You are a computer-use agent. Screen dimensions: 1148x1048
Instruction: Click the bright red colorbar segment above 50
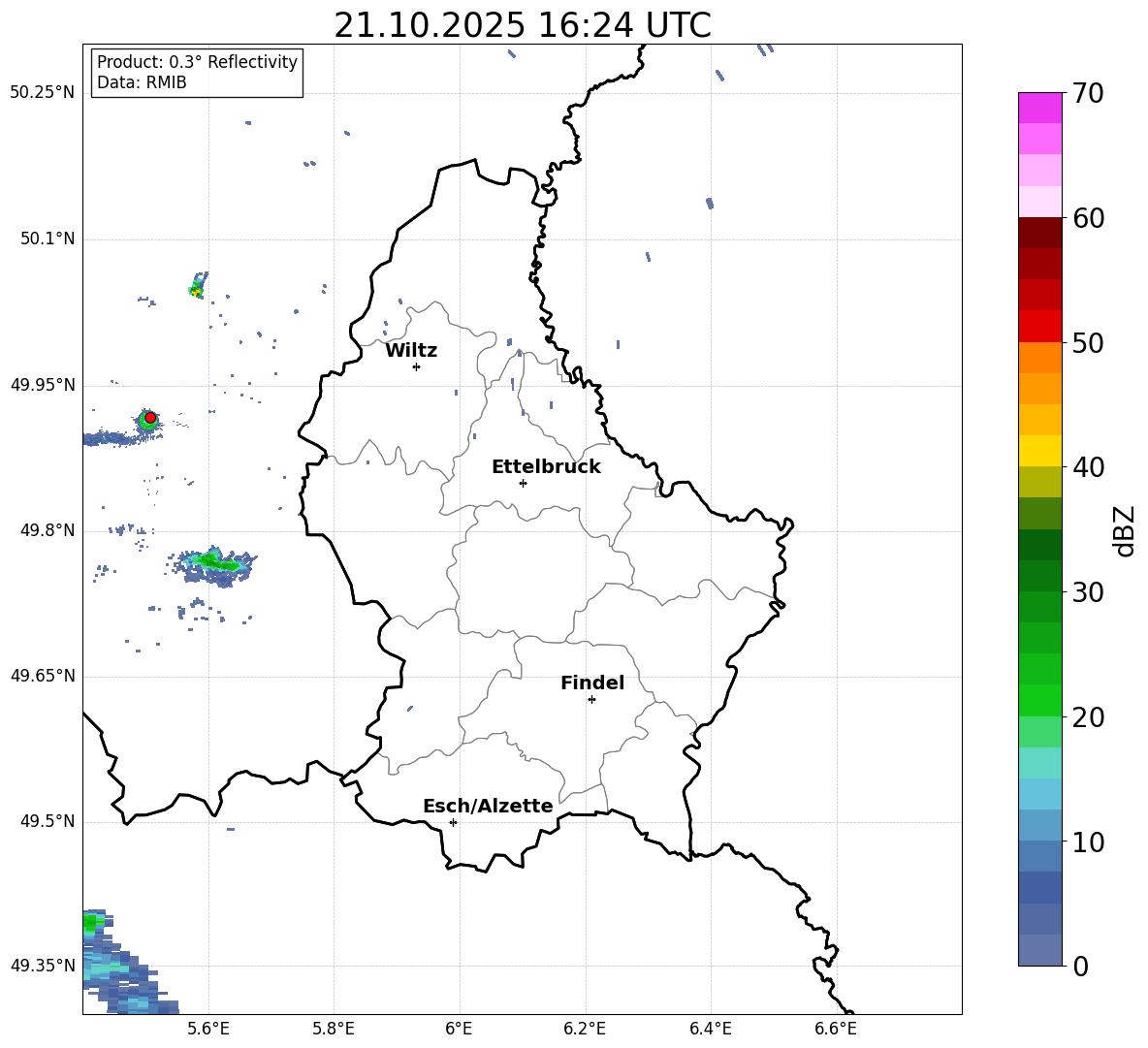click(1039, 326)
